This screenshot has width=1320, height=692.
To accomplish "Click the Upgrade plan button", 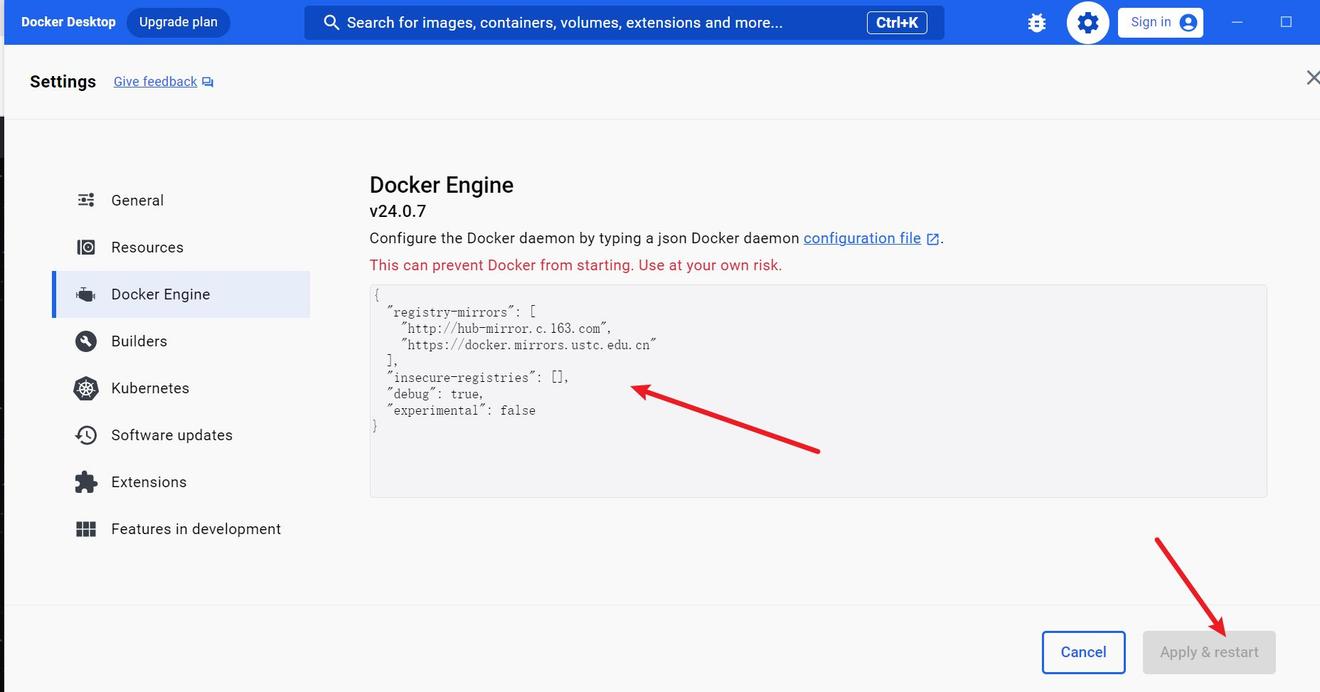I will pyautogui.click(x=178, y=22).
